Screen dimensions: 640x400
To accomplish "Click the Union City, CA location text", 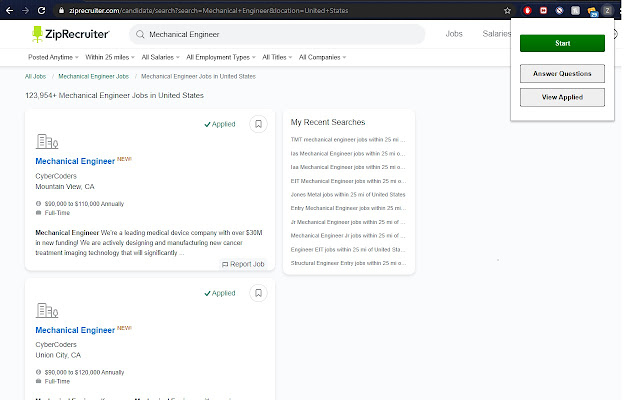I will click(58, 355).
